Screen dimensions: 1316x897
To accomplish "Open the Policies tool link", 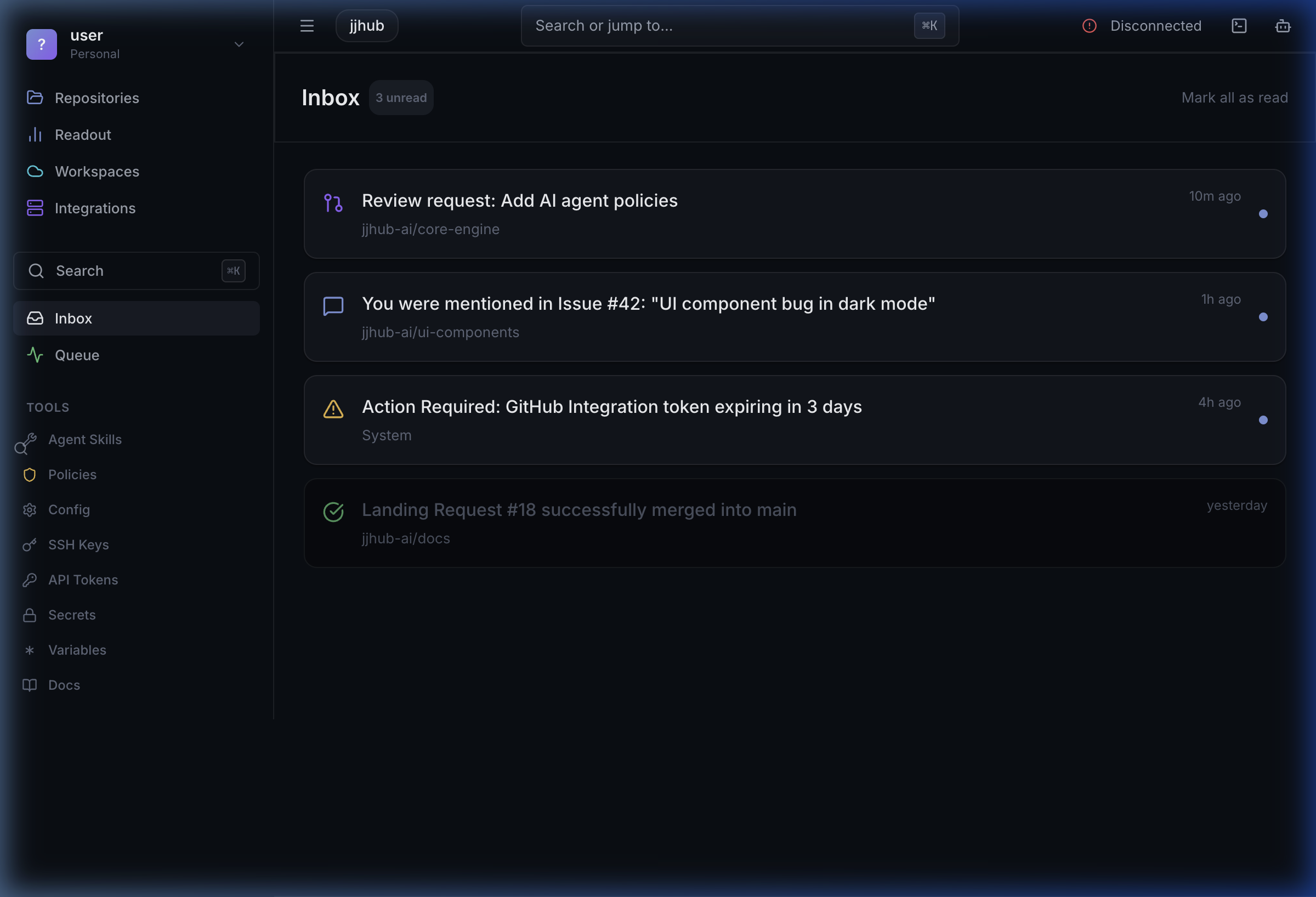I will click(72, 475).
